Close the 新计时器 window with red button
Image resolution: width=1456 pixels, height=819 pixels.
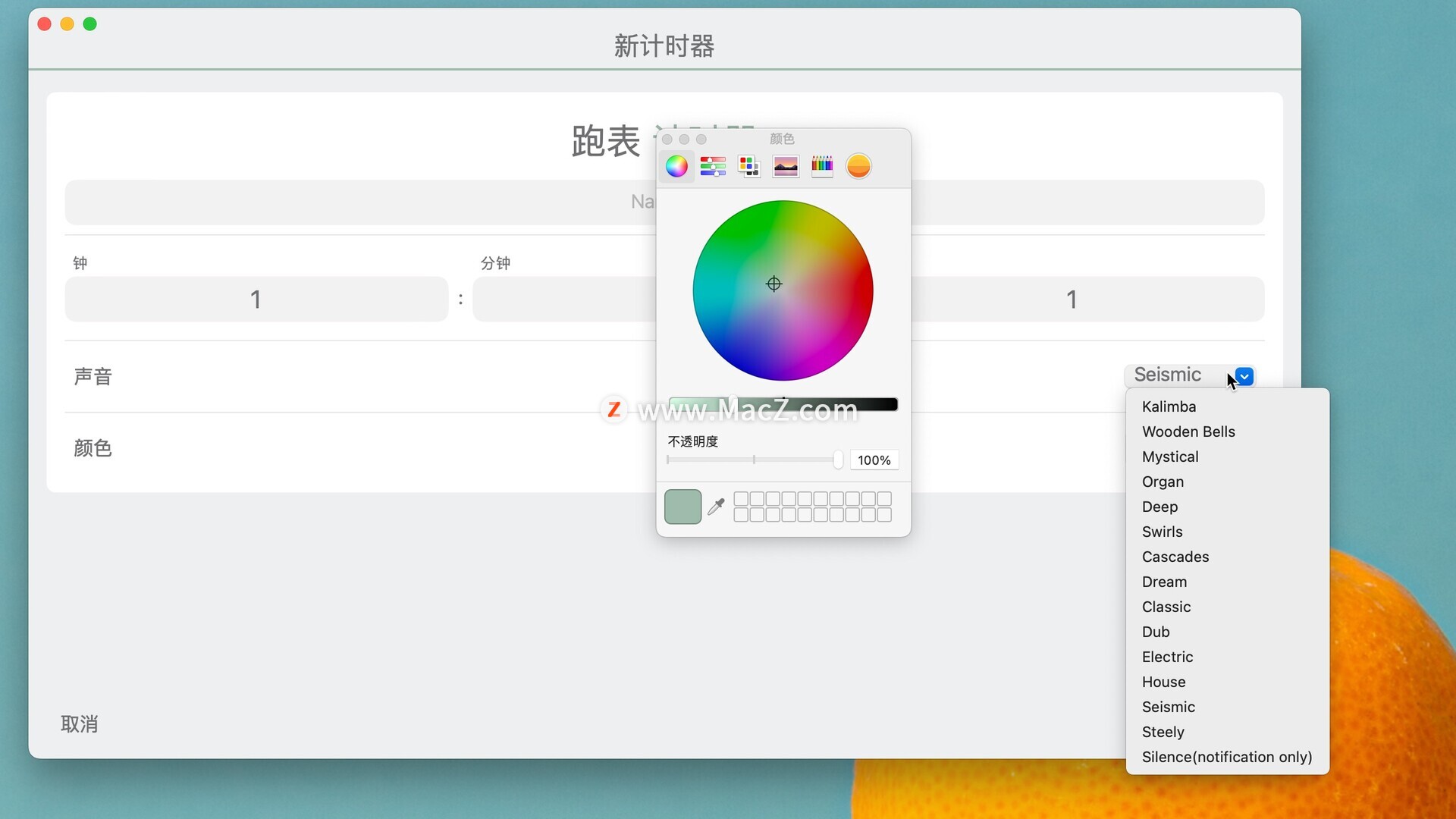tap(45, 24)
